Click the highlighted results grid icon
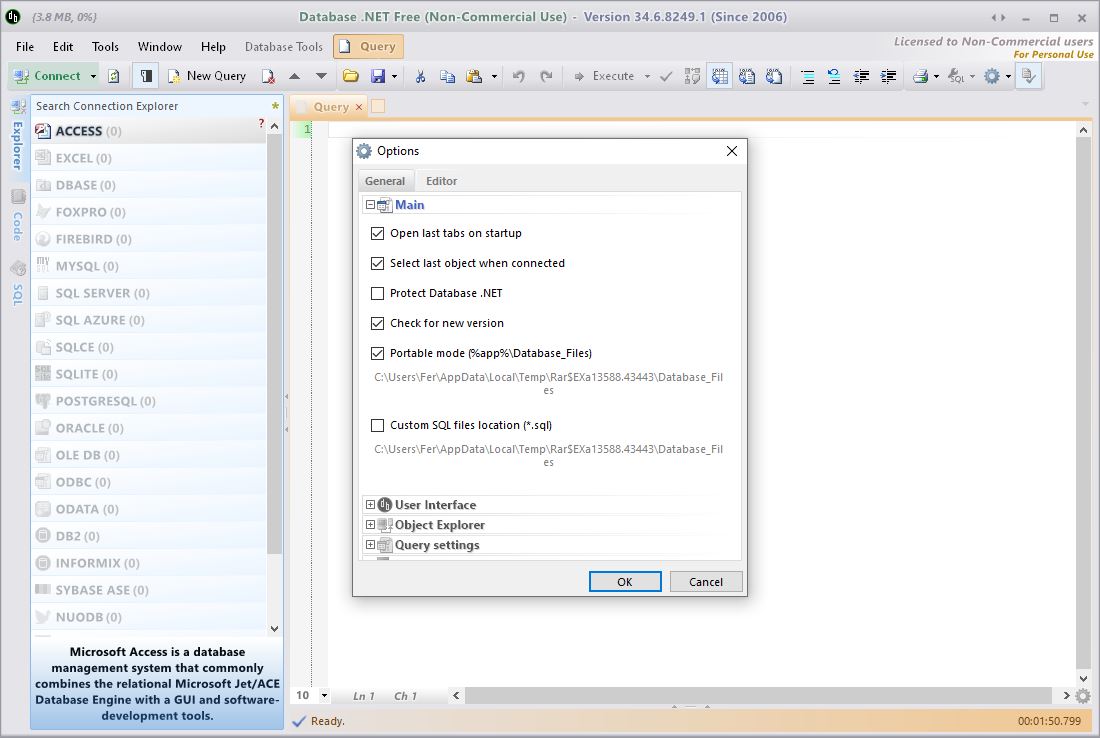The width and height of the screenshot is (1100, 738). tap(720, 76)
